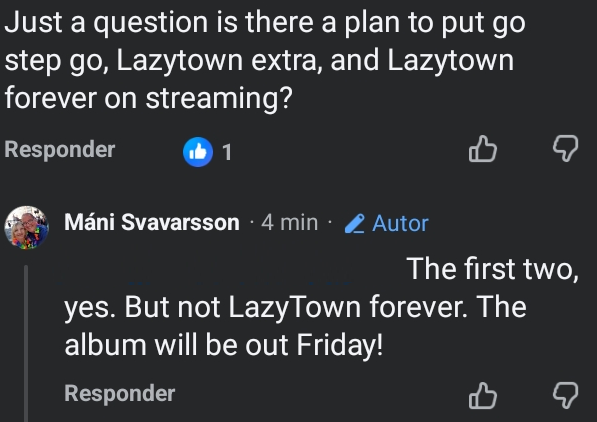Like Máni Svavarsson's reply
597x422 pixels.
483,396
